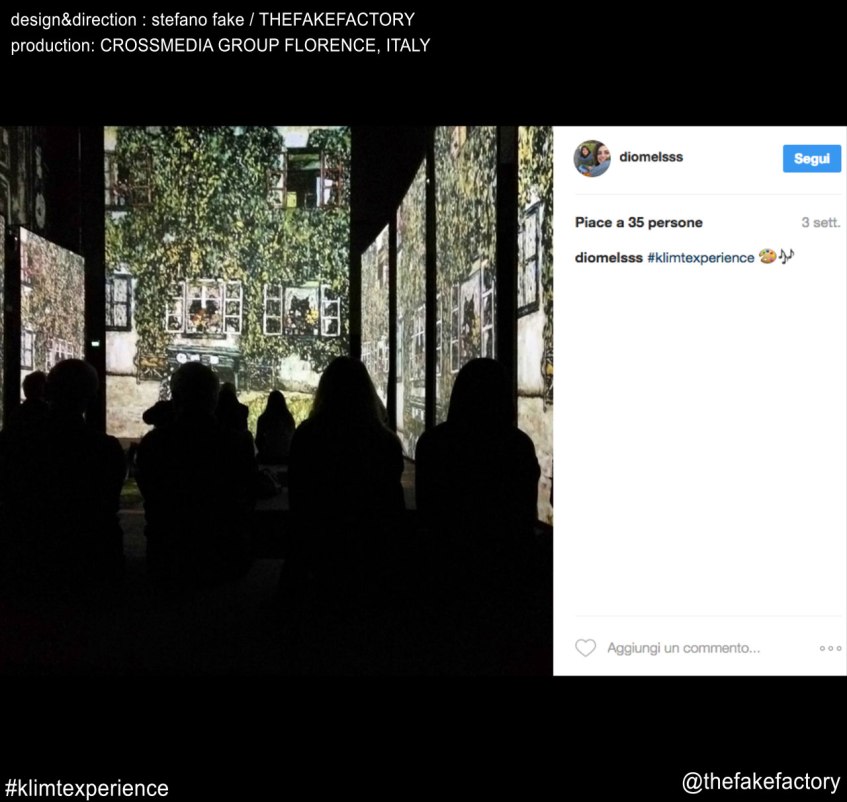Viewport: 847px width, 802px height.
Task: Click the white #klimtexperience footer text
Action: pos(86,788)
